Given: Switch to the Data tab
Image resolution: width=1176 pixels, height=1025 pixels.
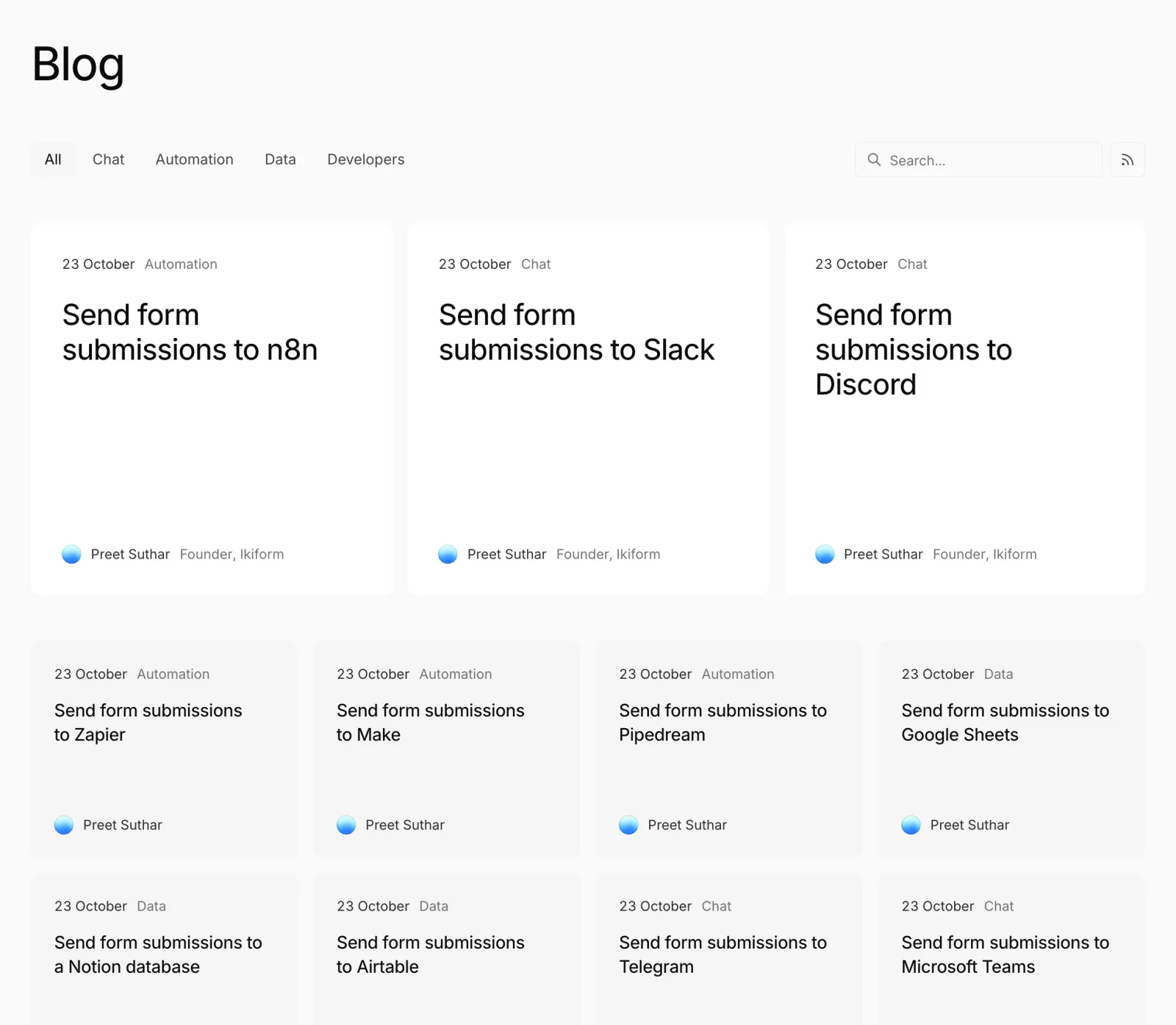Looking at the screenshot, I should coord(280,159).
